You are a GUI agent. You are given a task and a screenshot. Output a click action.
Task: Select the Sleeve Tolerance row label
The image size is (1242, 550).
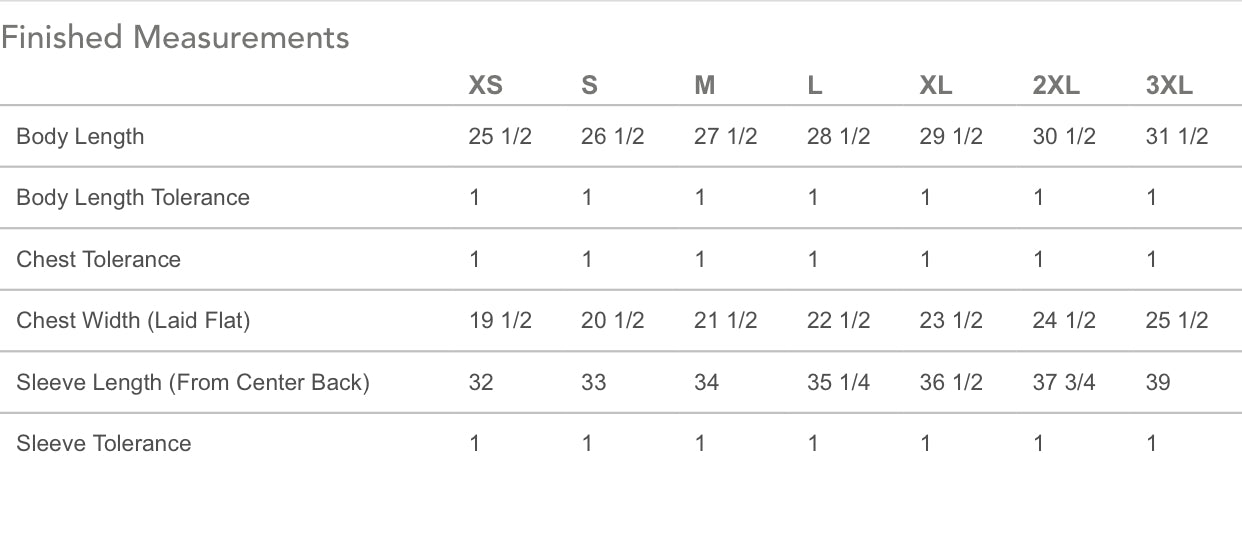pos(103,443)
